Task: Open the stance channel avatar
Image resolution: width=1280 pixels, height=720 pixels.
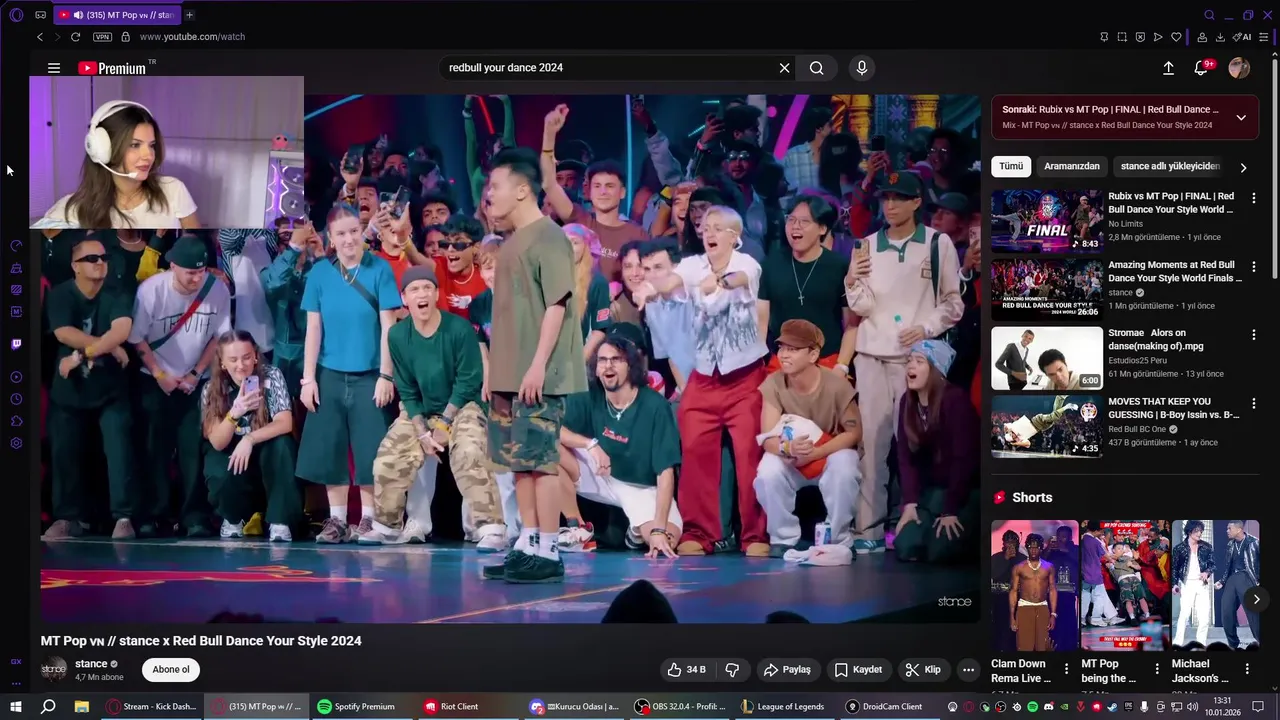Action: [54, 669]
